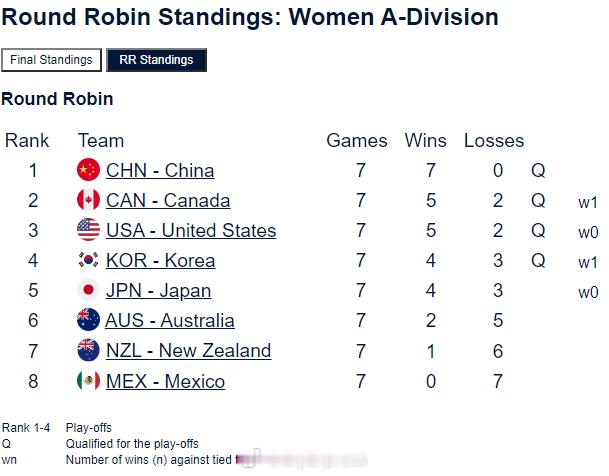Switch to the Final Standings tab
This screenshot has height=476, width=609.
51,60
